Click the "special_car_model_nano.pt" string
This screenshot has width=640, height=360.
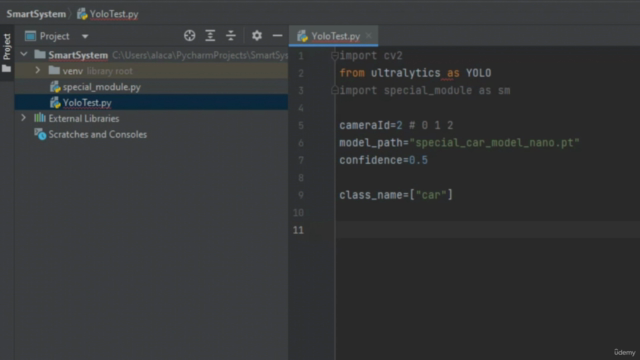tap(494, 143)
